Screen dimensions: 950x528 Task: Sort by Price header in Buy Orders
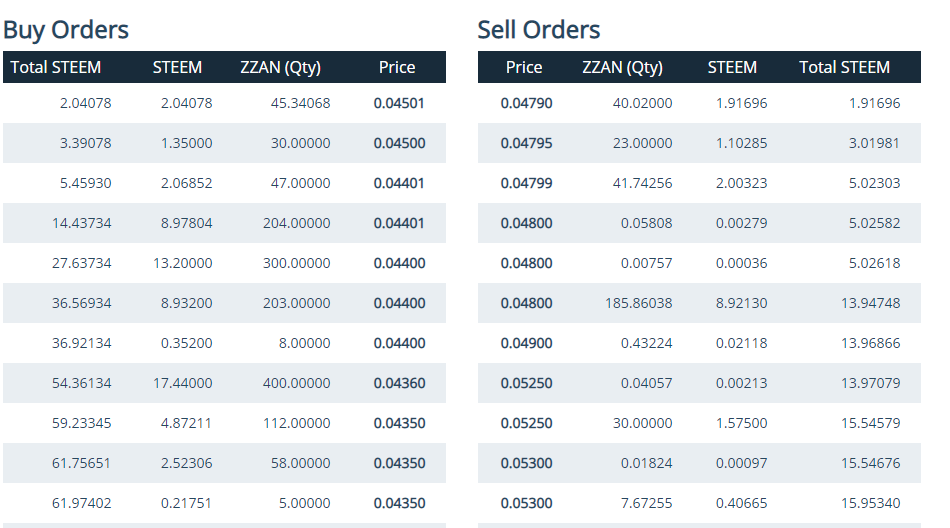[397, 67]
